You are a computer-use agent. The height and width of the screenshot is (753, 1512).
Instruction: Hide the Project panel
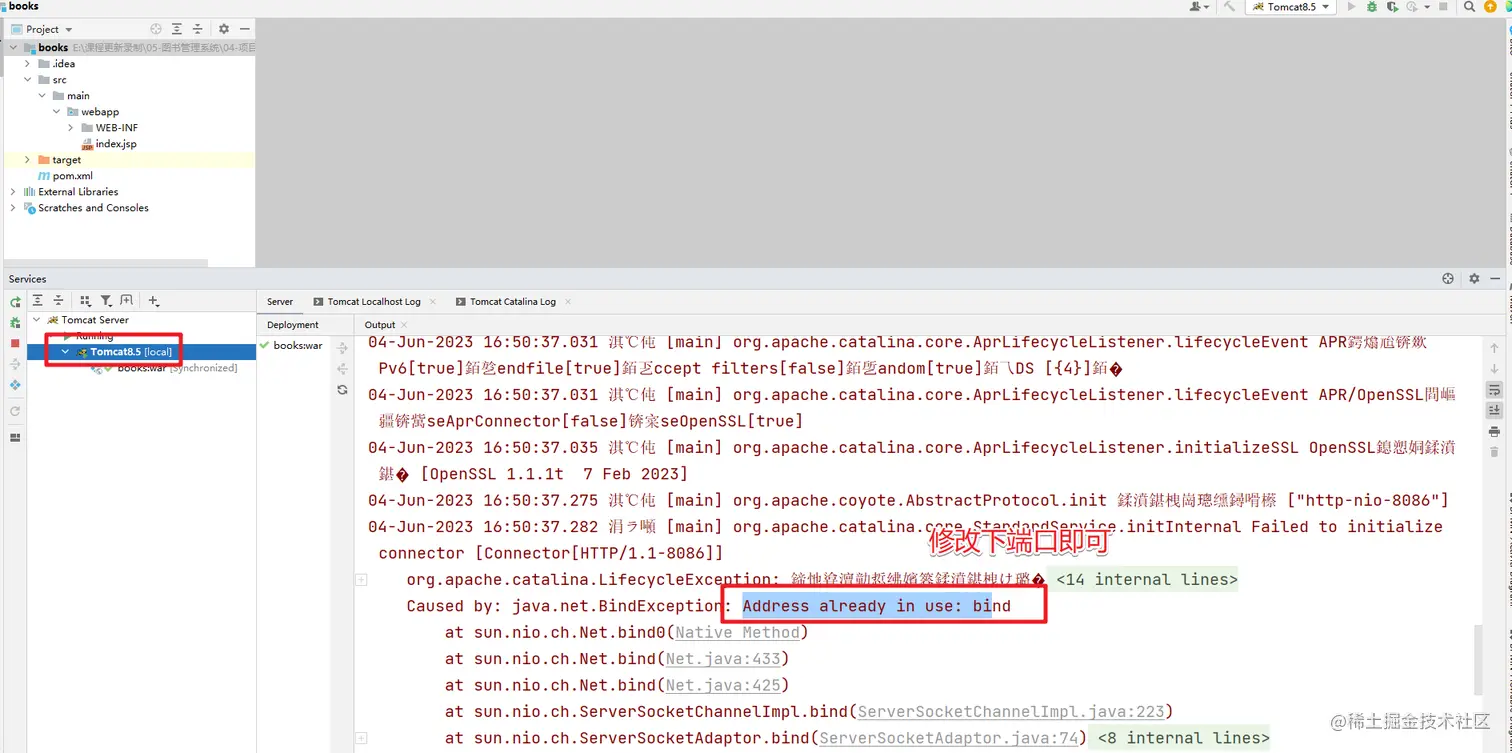pyautogui.click(x=244, y=29)
